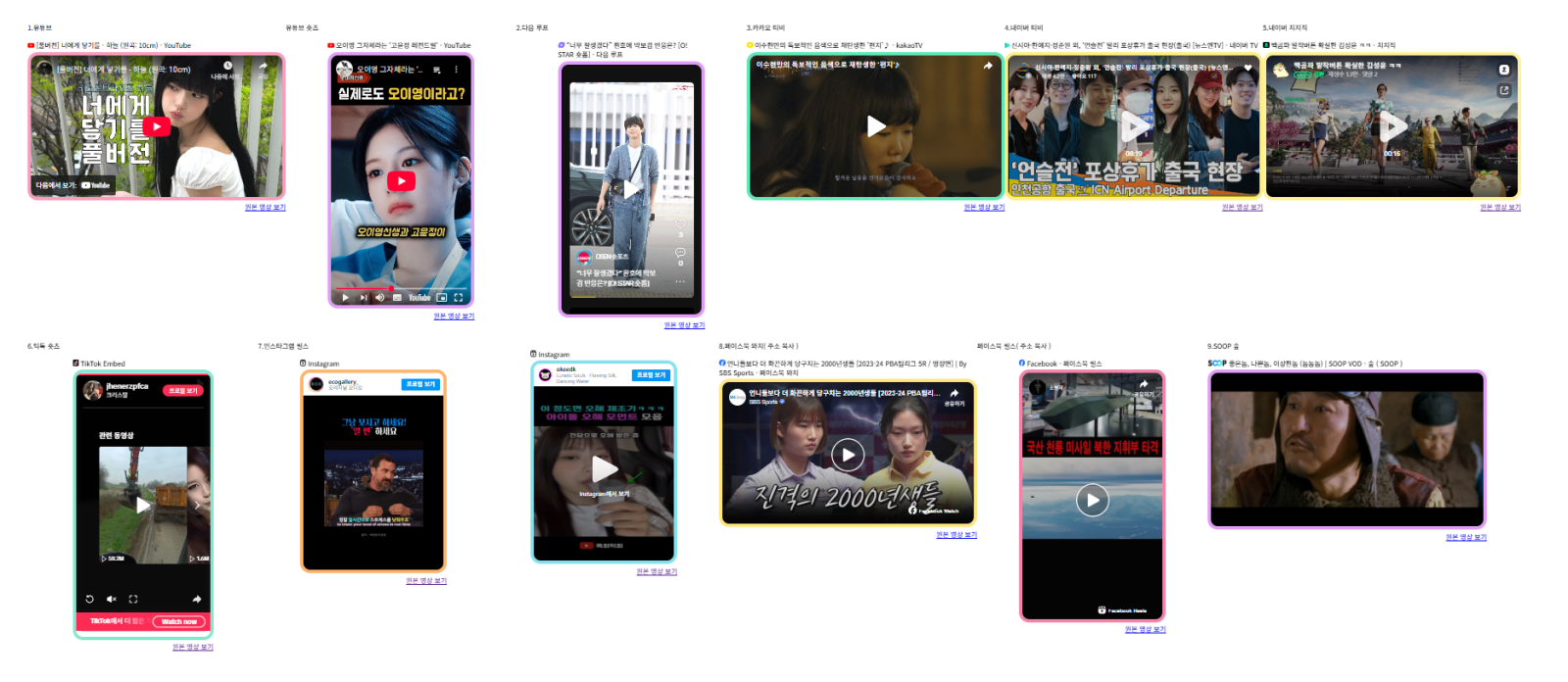This screenshot has height=682, width=1568.
Task: Click the fullscreen icon in YouTube Shorts player
Action: pyautogui.click(x=458, y=297)
